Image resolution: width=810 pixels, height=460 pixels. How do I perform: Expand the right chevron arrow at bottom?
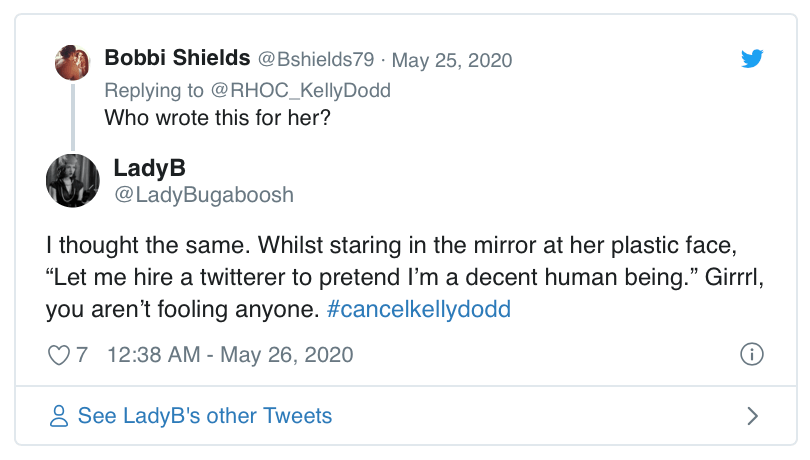click(753, 416)
